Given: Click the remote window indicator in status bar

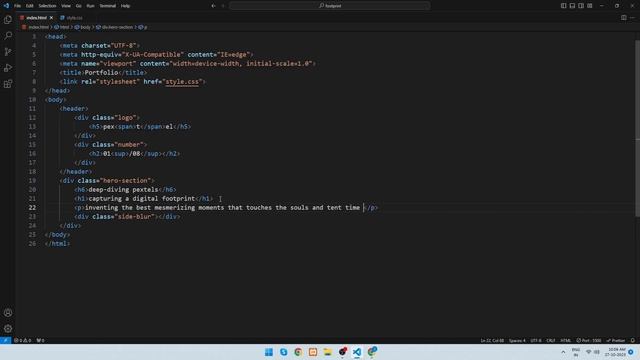Looking at the screenshot, I should click(x=5, y=340).
